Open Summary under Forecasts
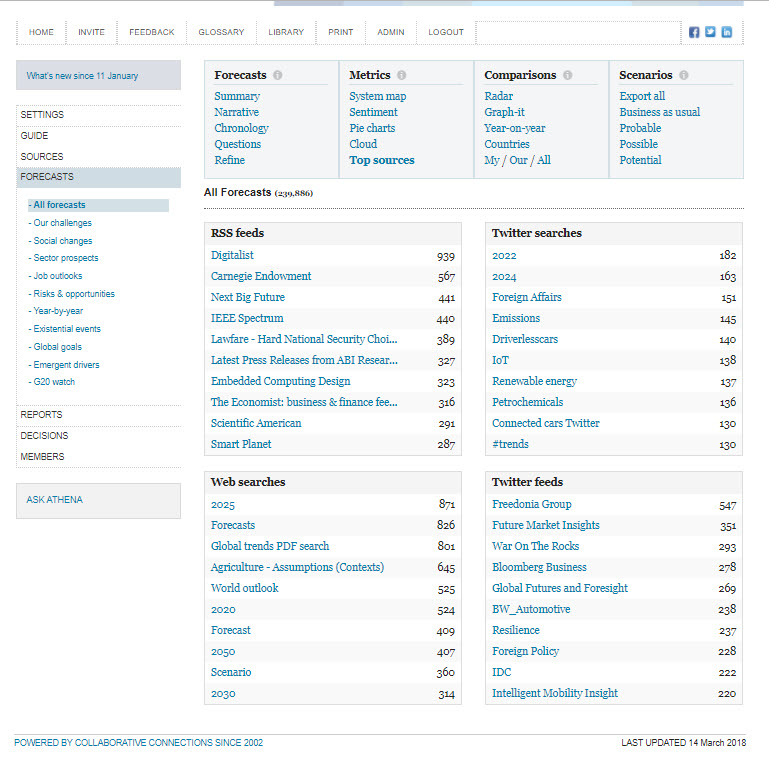The image size is (769, 760). click(x=237, y=96)
